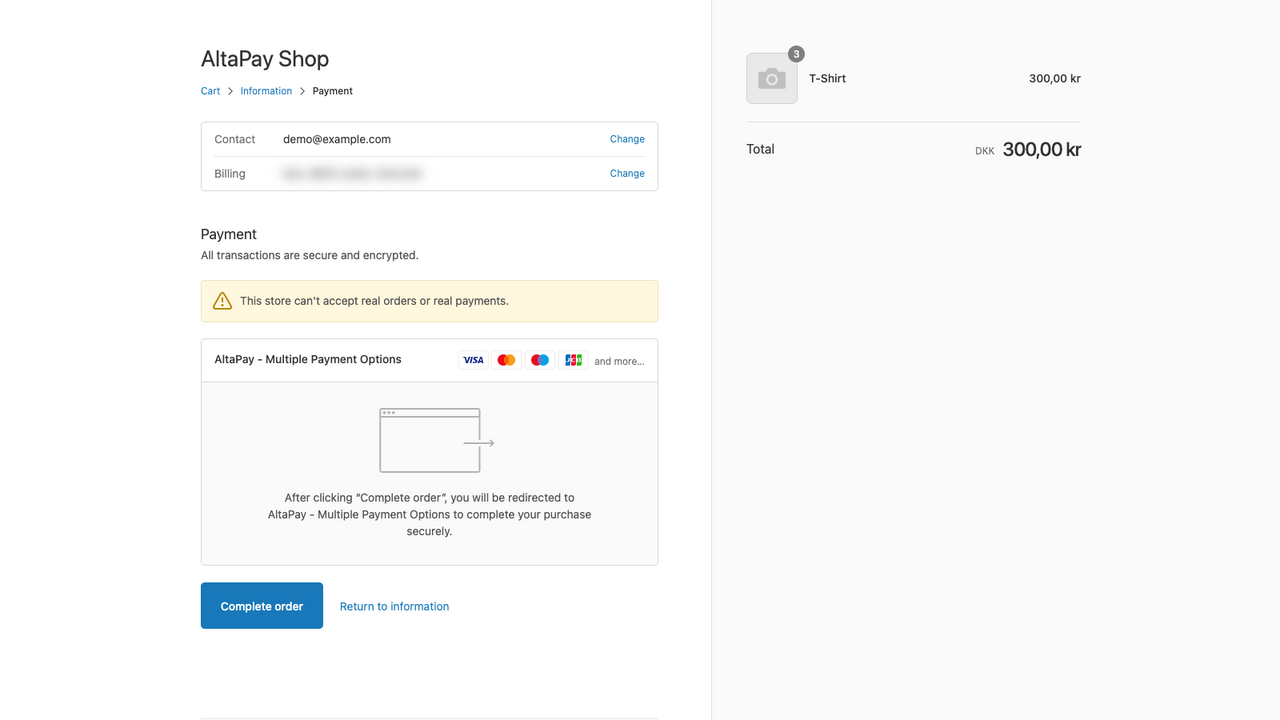Open the Cart breadcrumb link

(210, 91)
